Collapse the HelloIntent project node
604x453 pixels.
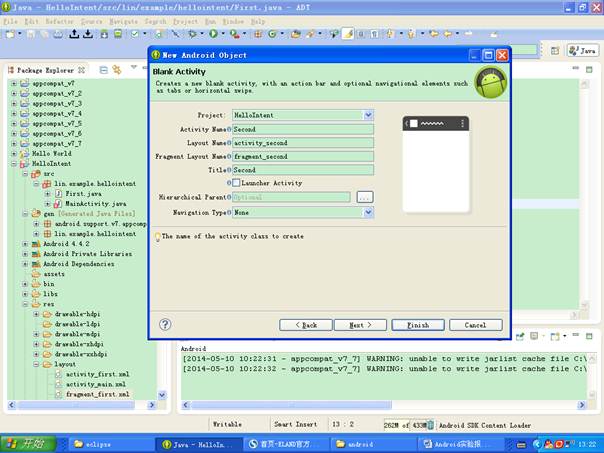14,163
